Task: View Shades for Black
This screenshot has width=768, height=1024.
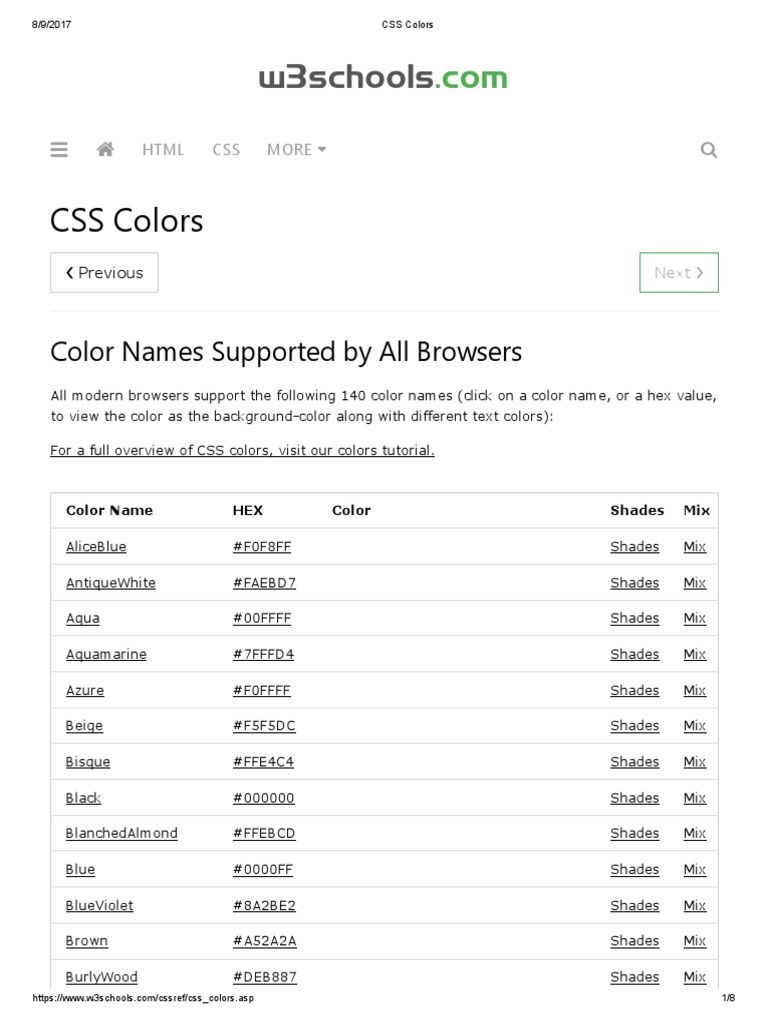Action: tap(635, 798)
